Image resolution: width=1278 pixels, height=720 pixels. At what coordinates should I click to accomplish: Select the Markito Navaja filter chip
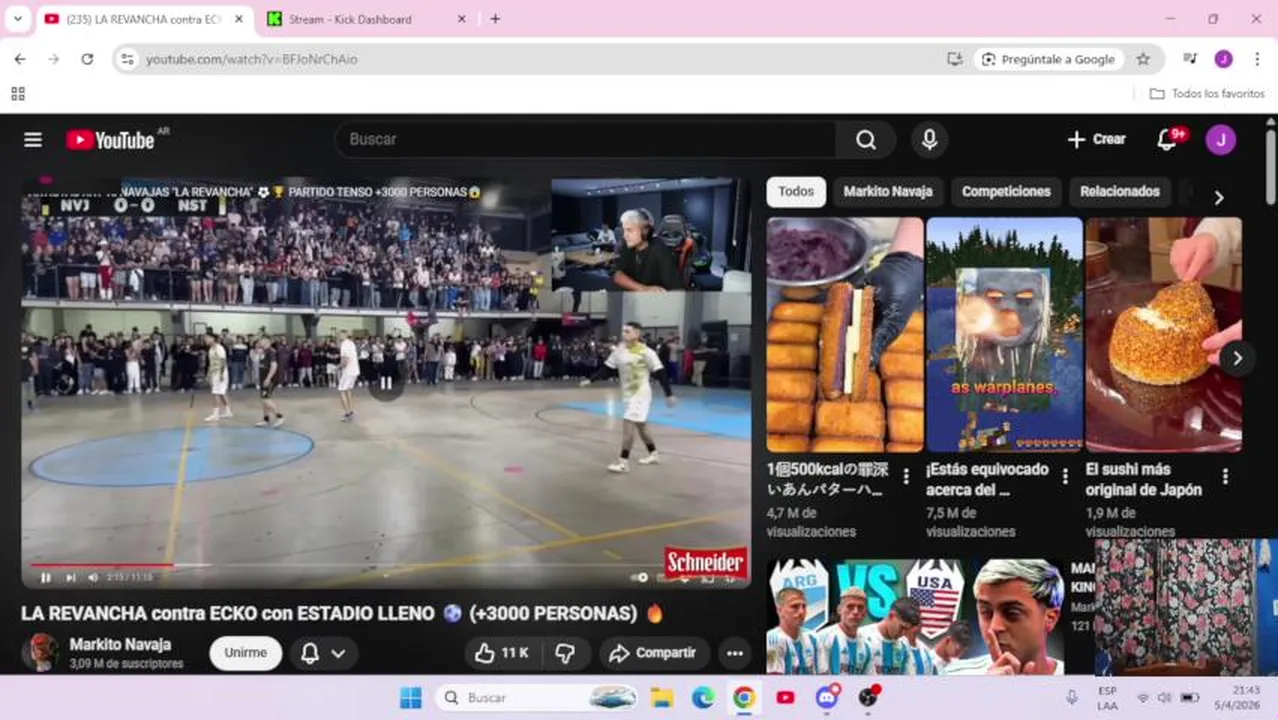click(x=887, y=192)
